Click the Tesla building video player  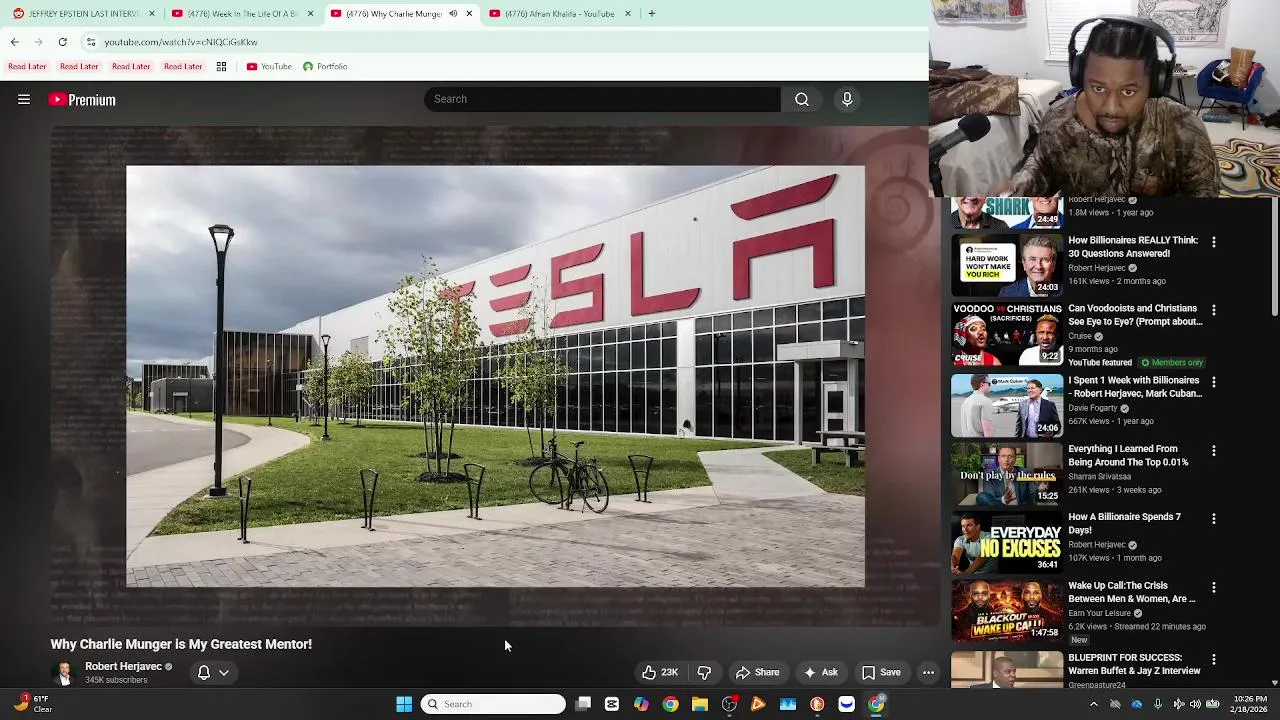tap(495, 376)
